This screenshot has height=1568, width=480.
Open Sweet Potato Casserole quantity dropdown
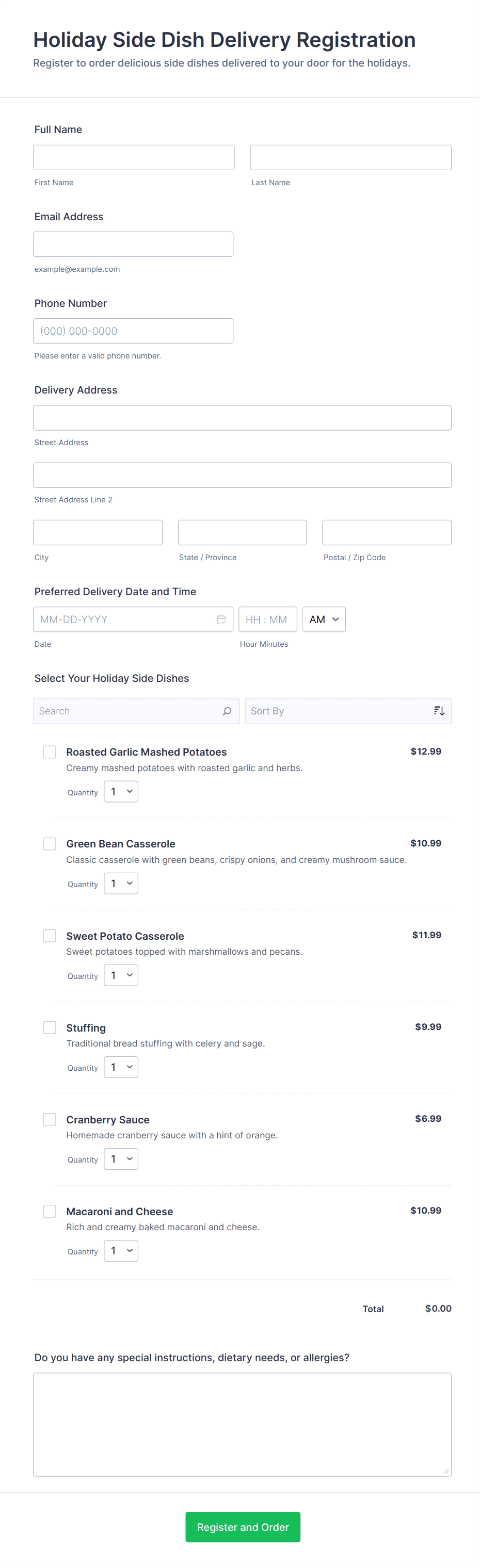(x=121, y=975)
